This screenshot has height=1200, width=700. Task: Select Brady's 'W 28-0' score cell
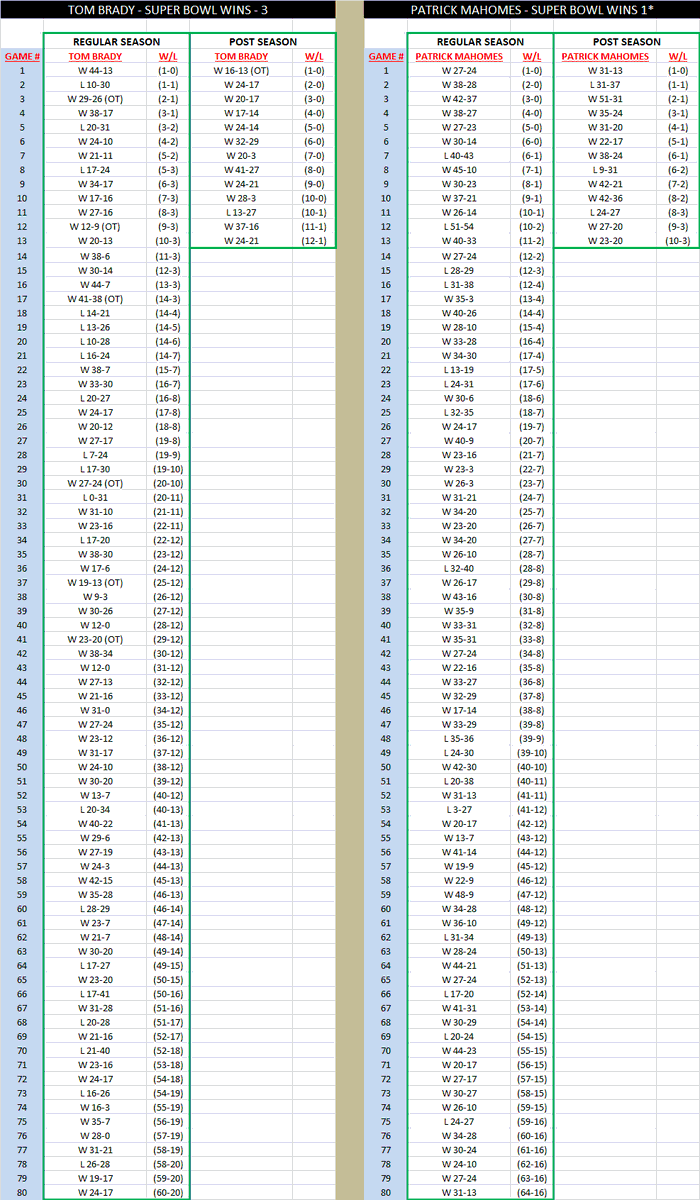pos(95,1137)
